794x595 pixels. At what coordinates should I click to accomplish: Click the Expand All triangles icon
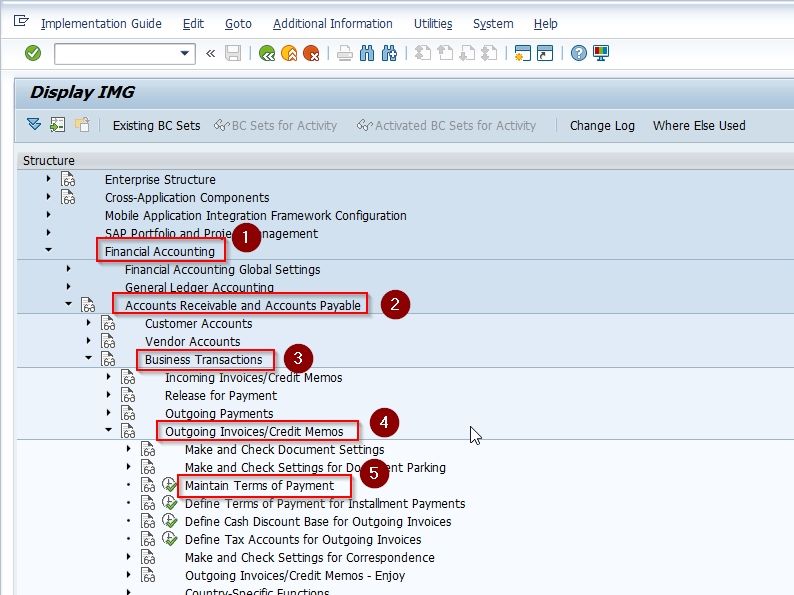click(34, 125)
